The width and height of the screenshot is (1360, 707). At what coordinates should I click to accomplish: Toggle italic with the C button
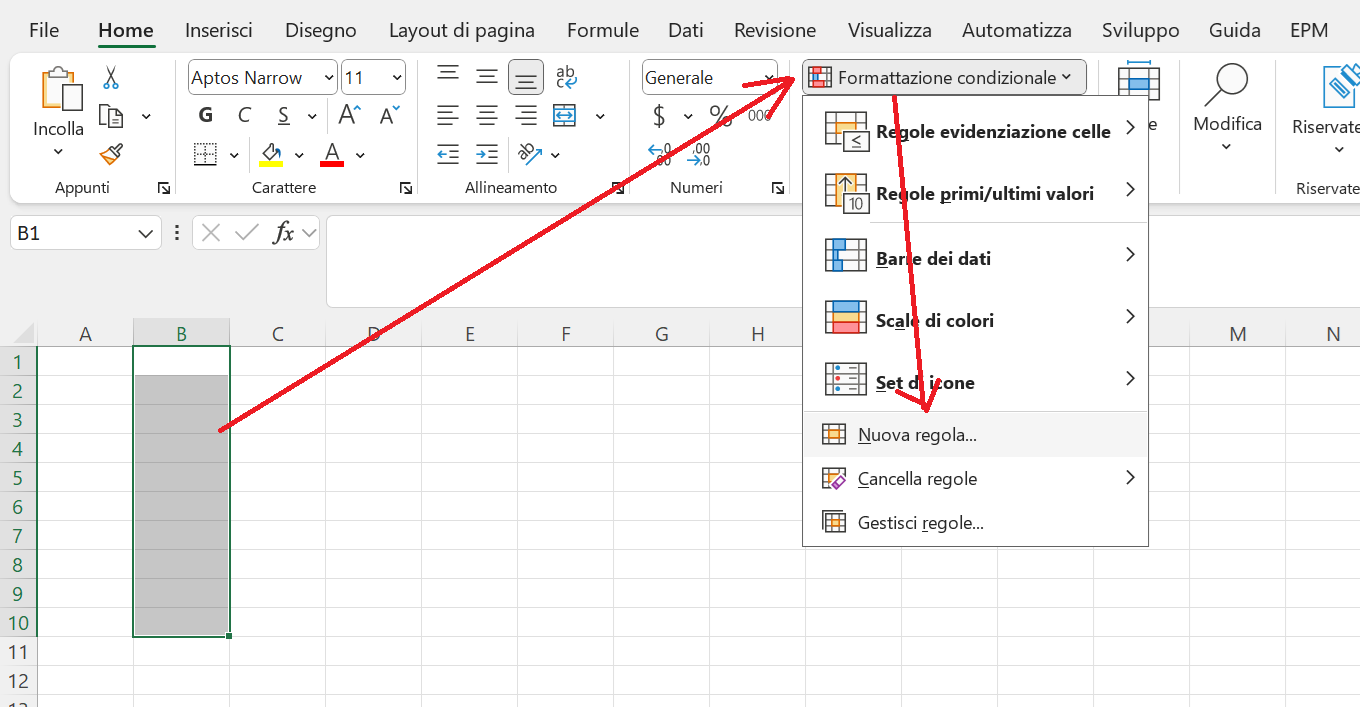point(244,116)
